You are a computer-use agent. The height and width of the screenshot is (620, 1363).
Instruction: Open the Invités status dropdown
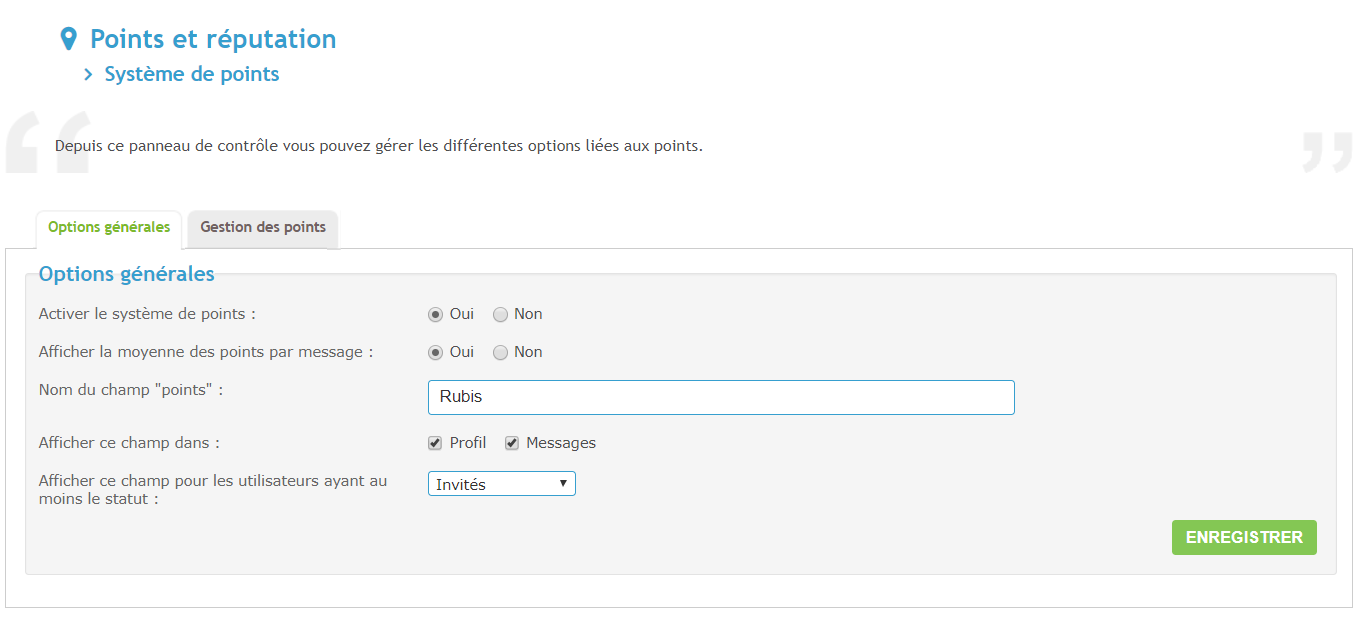pyautogui.click(x=501, y=484)
